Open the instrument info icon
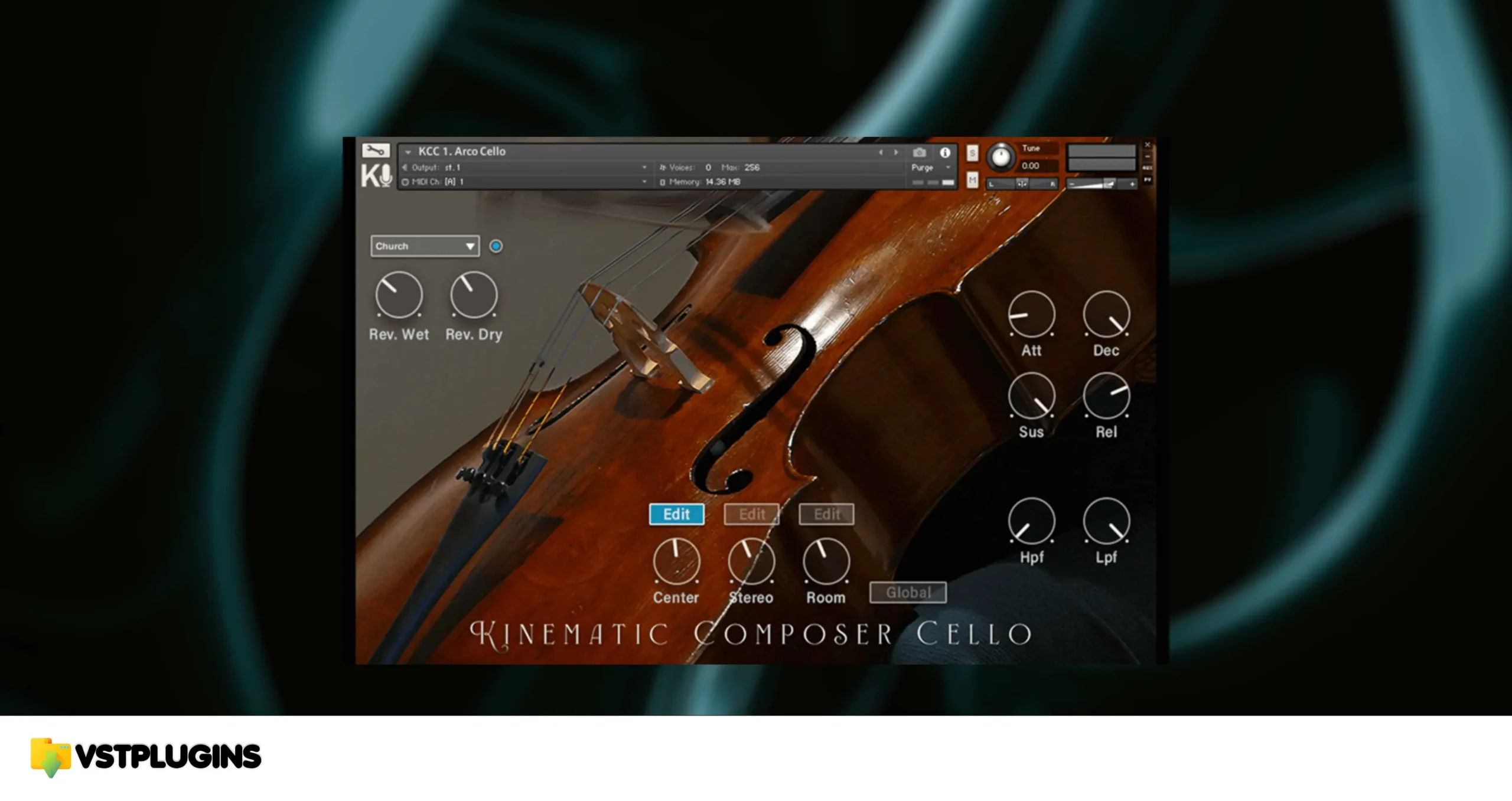 coord(945,152)
